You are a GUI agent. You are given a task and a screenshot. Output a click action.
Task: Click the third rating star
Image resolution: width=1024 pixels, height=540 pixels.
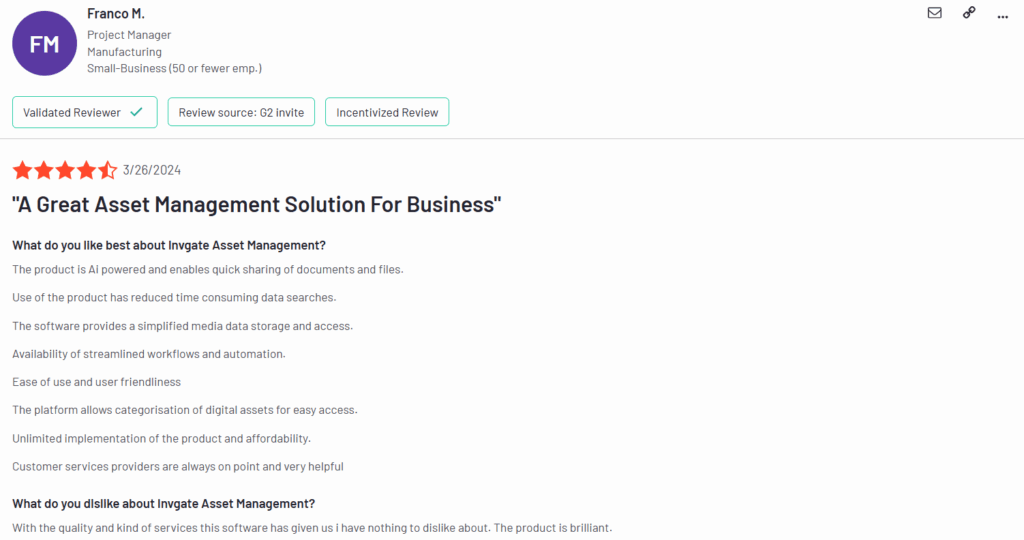tap(65, 170)
